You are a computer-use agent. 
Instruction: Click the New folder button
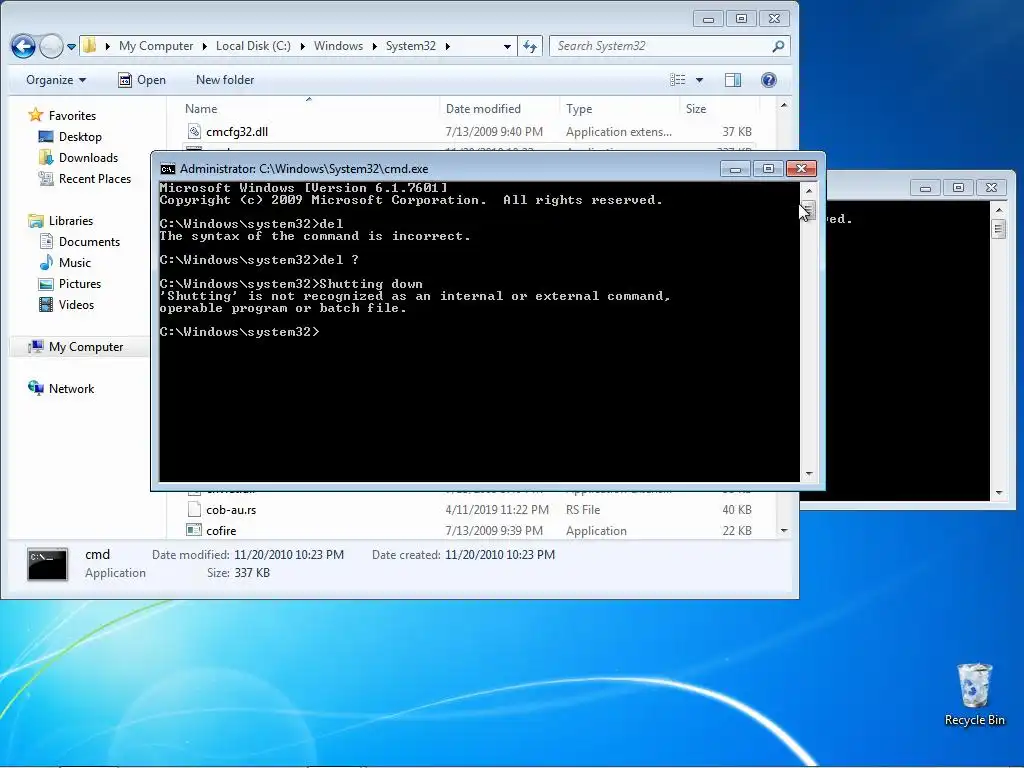point(225,80)
